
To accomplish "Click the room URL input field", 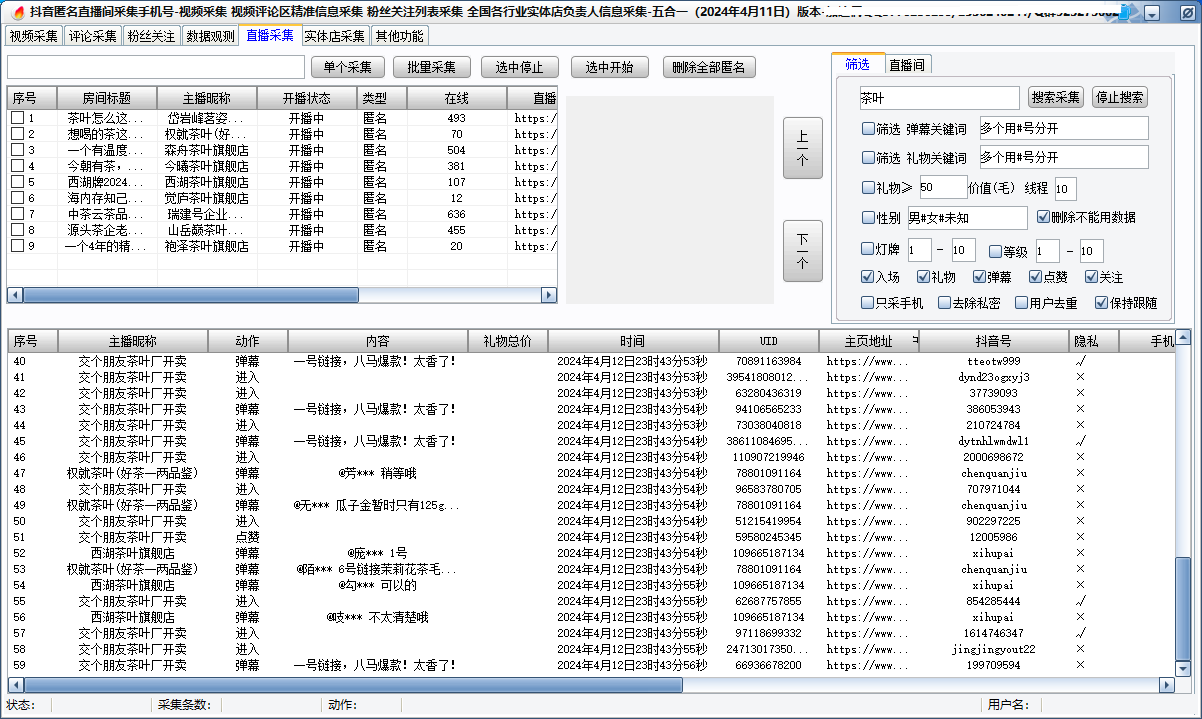I will 156,67.
